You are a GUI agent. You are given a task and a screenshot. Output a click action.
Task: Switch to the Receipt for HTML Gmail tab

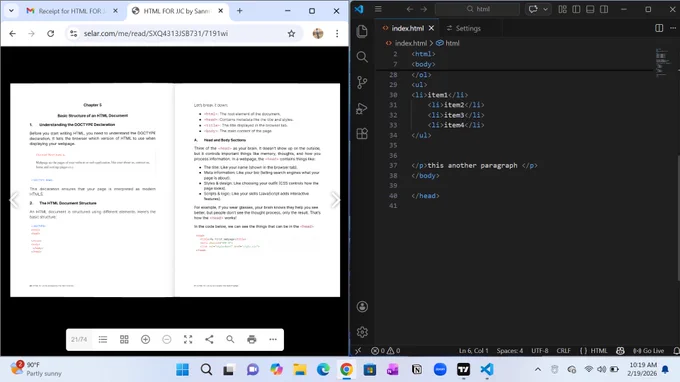click(72, 11)
